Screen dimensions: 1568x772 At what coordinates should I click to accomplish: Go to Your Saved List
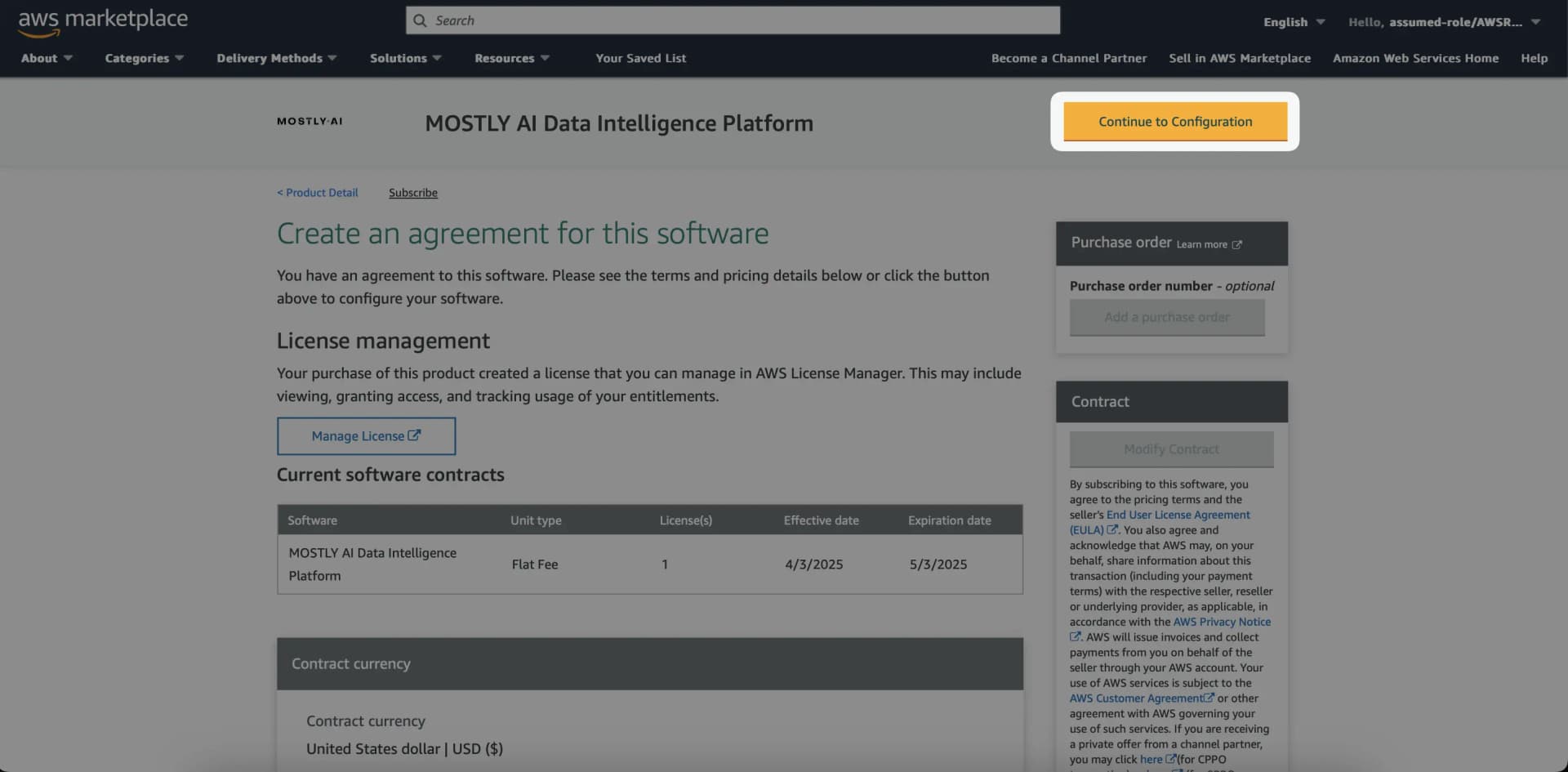point(641,58)
